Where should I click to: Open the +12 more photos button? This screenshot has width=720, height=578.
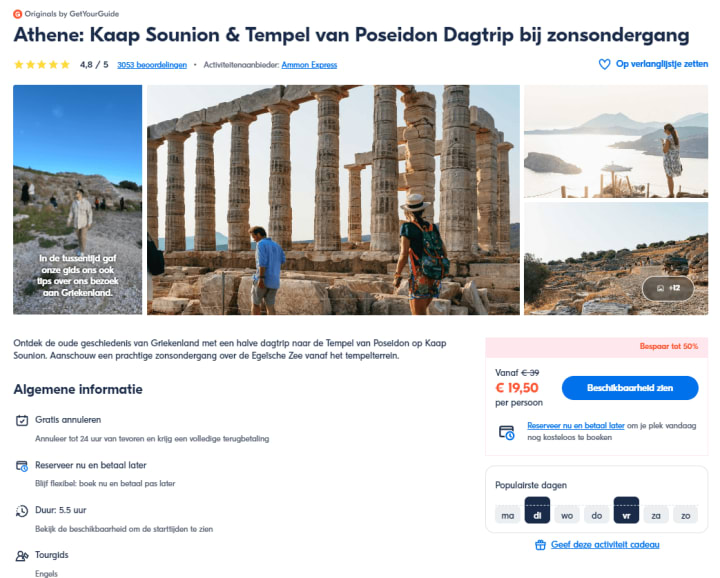point(668,288)
